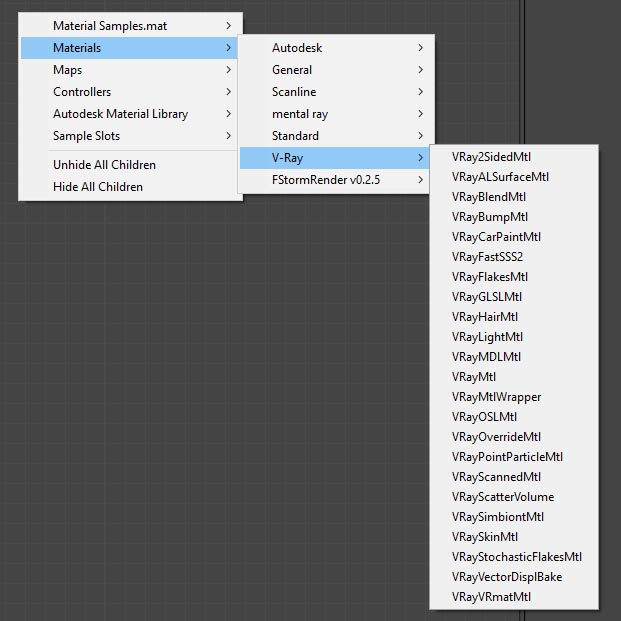Image resolution: width=621 pixels, height=621 pixels.
Task: Click the arrow beside Material Samples.mat
Action: [x=229, y=26]
